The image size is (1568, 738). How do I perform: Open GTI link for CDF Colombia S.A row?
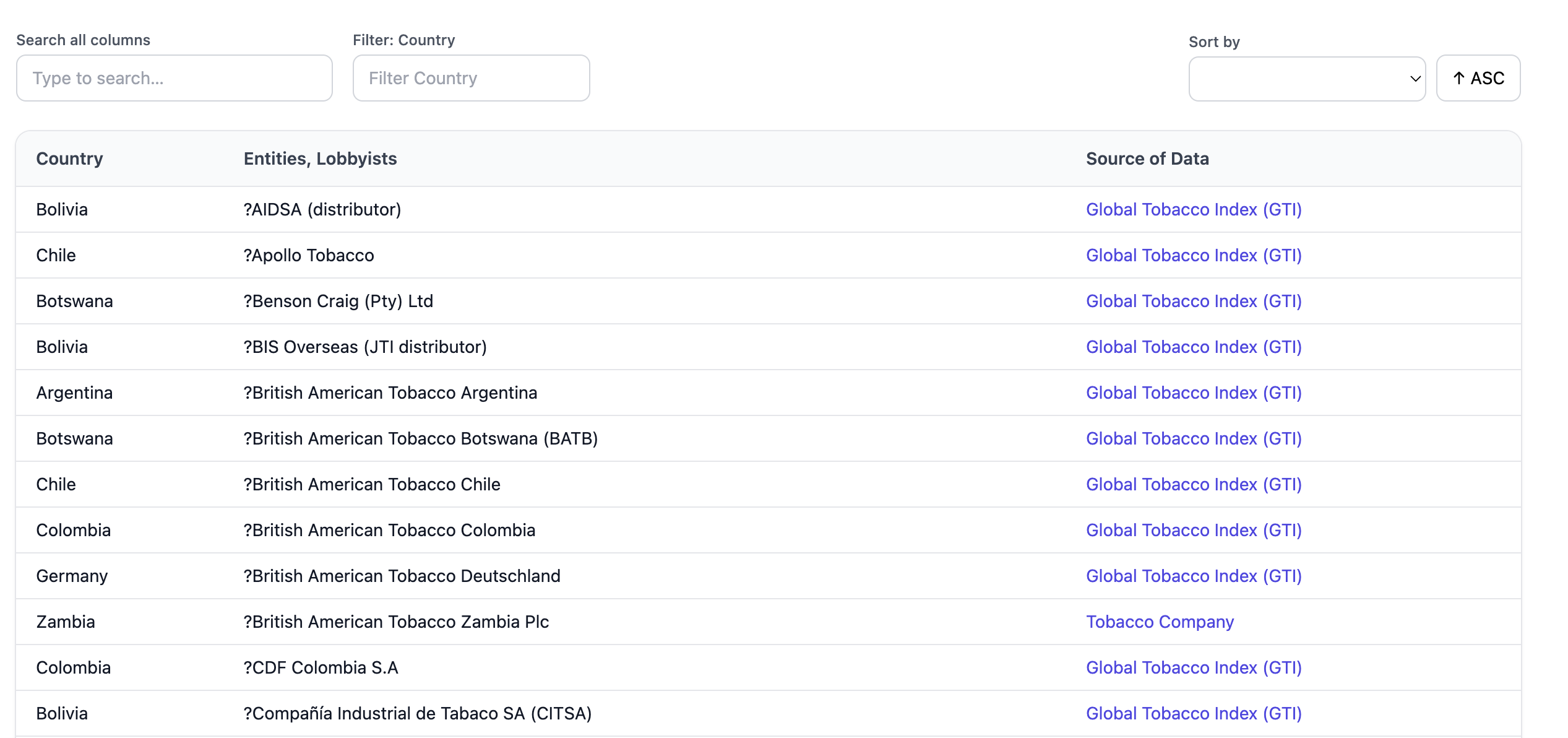click(1193, 667)
